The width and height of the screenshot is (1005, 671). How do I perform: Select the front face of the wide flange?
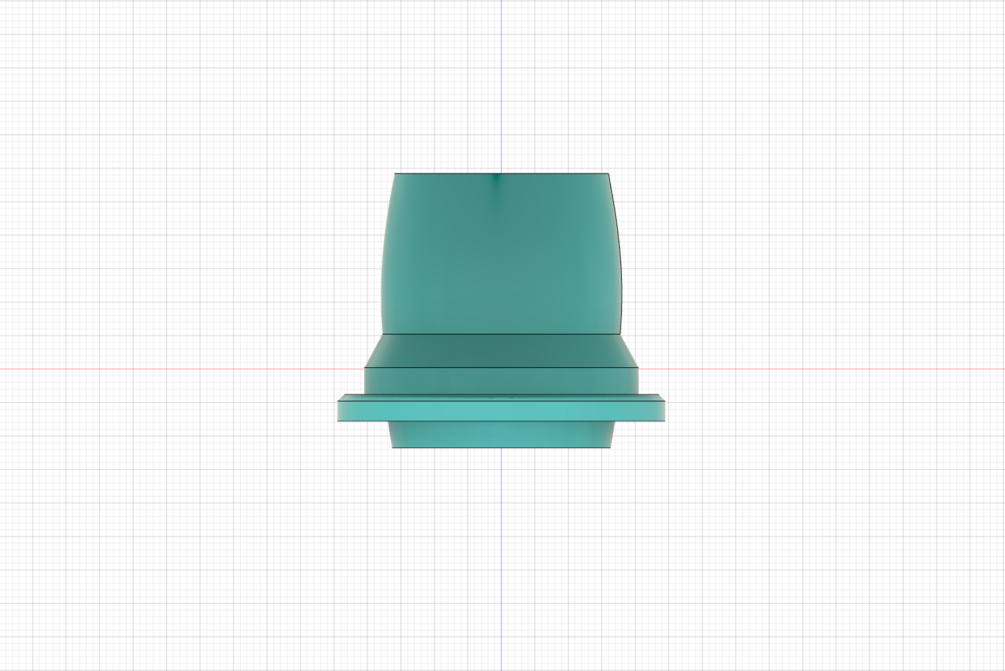501,411
